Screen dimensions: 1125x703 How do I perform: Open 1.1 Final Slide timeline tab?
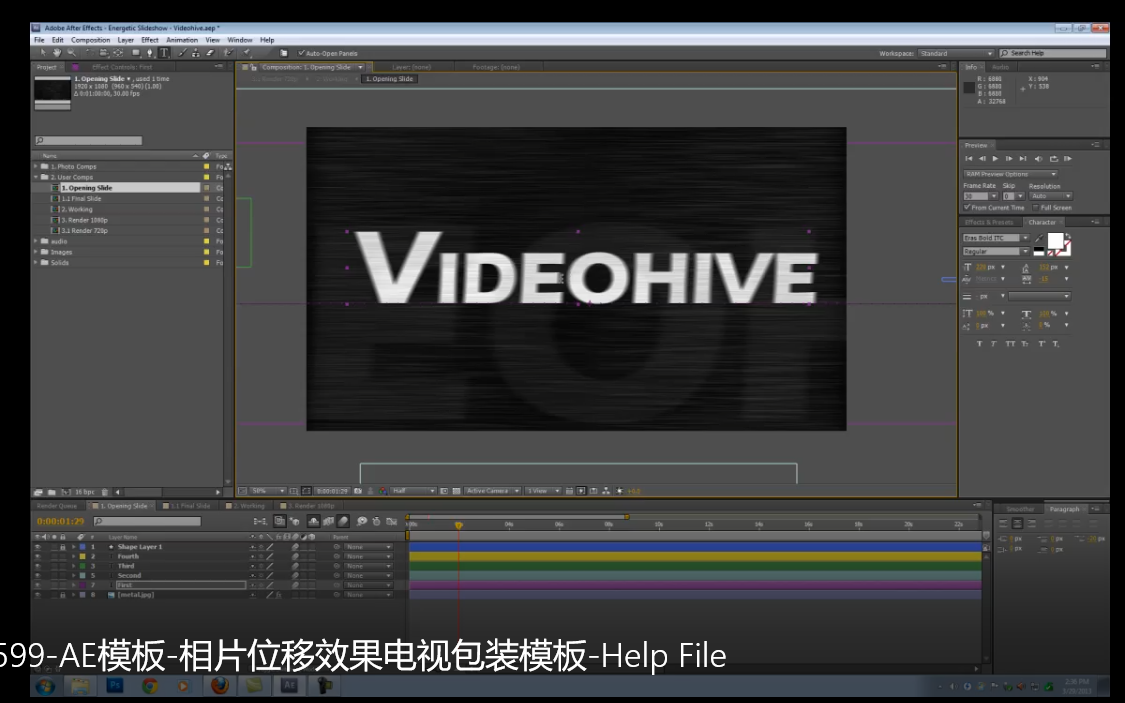(190, 506)
